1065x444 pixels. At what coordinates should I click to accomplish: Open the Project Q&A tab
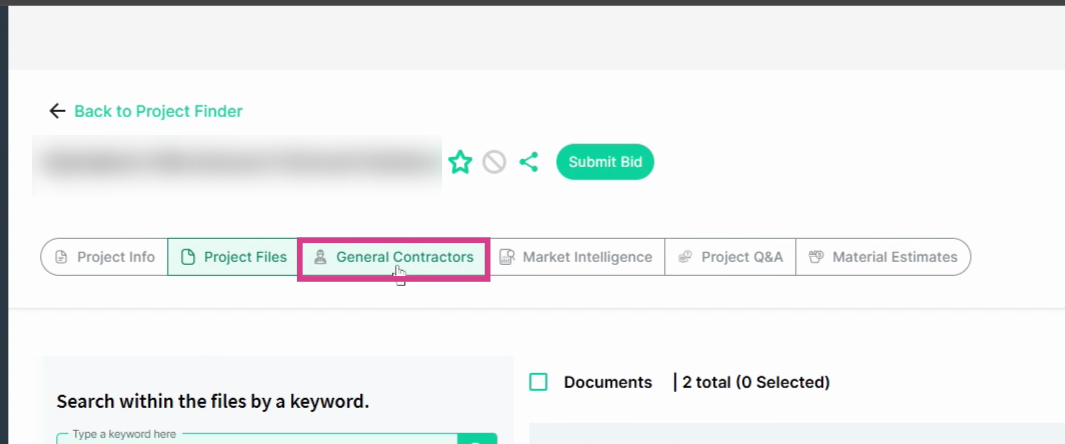(730, 257)
